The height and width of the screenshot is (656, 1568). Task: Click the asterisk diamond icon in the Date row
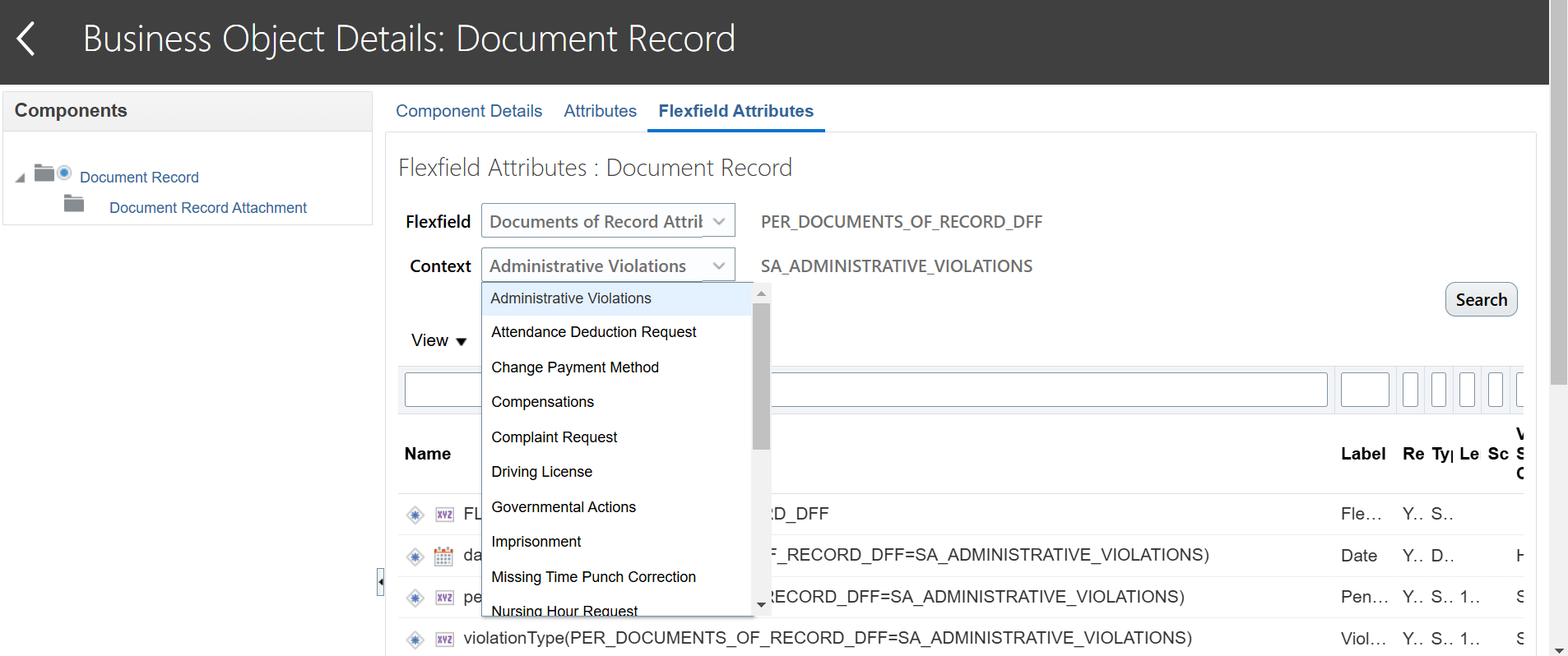[x=415, y=557]
